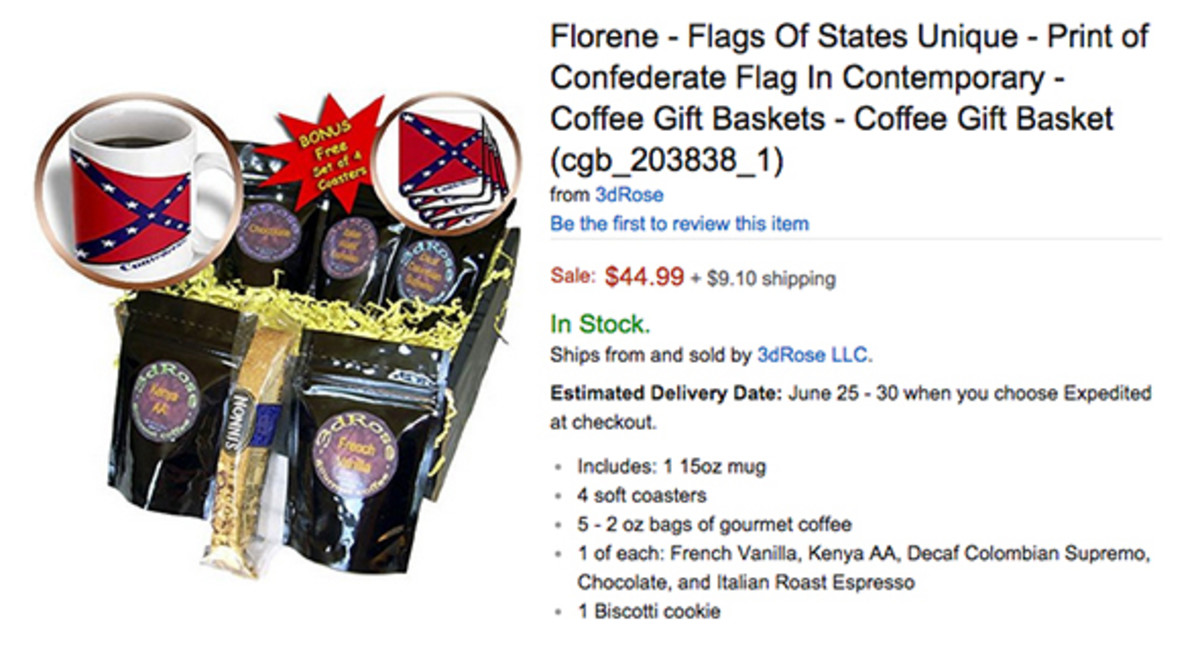1200x647 pixels.
Task: Click the "1 Biscotti cookie" bullet
Action: coord(648,611)
